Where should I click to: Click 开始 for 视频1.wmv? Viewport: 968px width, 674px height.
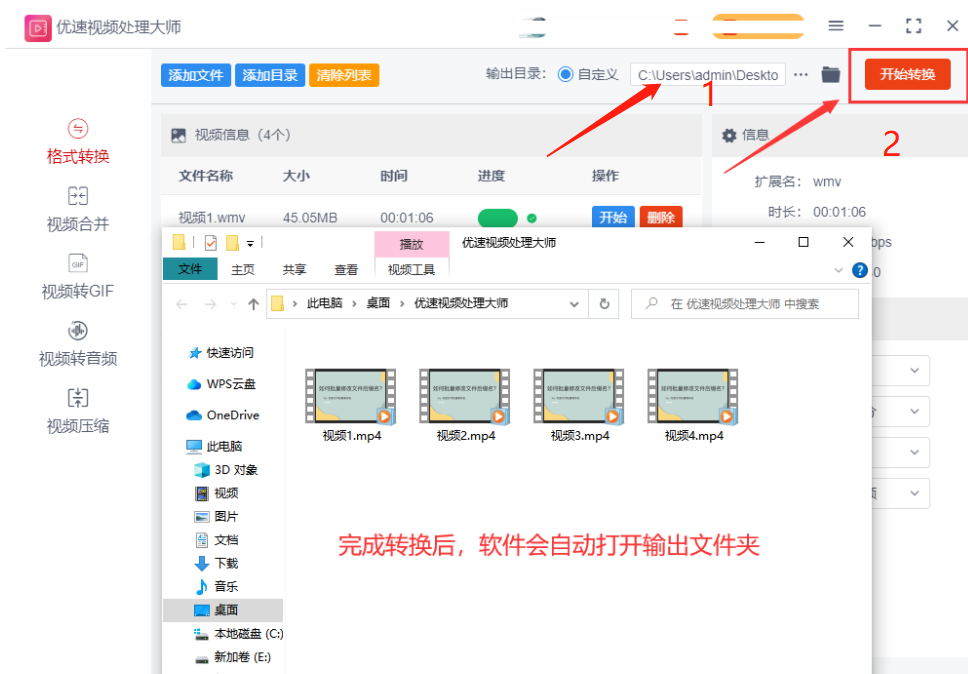(x=613, y=217)
